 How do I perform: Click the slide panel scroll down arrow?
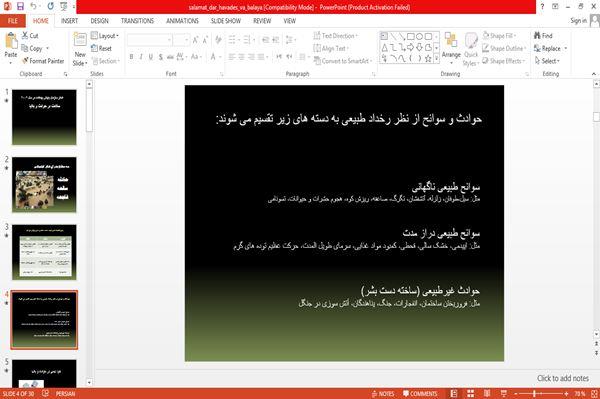point(89,382)
